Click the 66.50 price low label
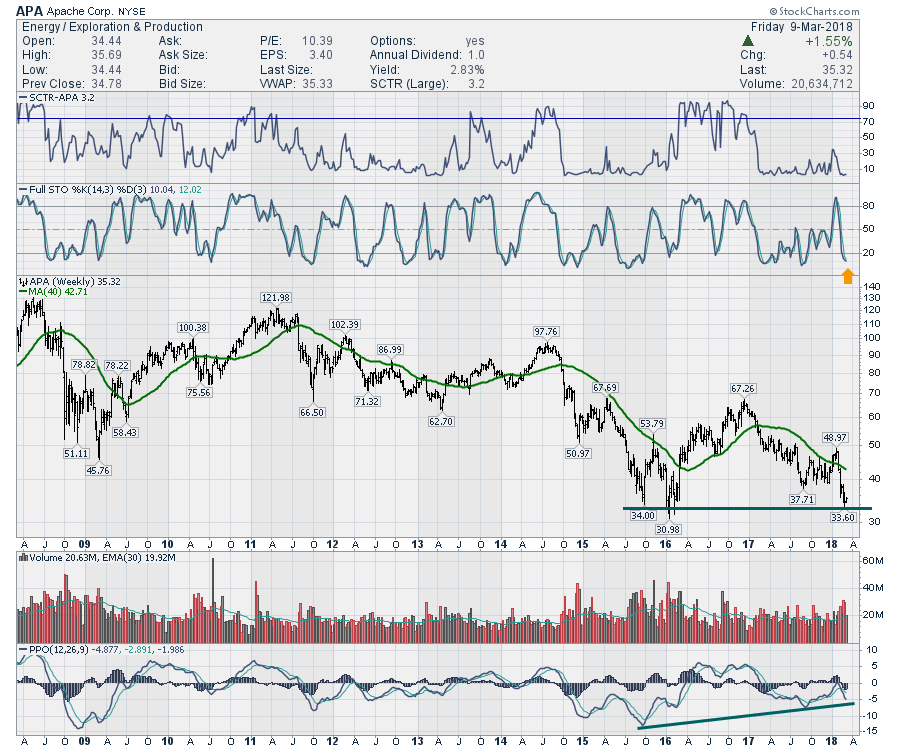 click(x=312, y=413)
